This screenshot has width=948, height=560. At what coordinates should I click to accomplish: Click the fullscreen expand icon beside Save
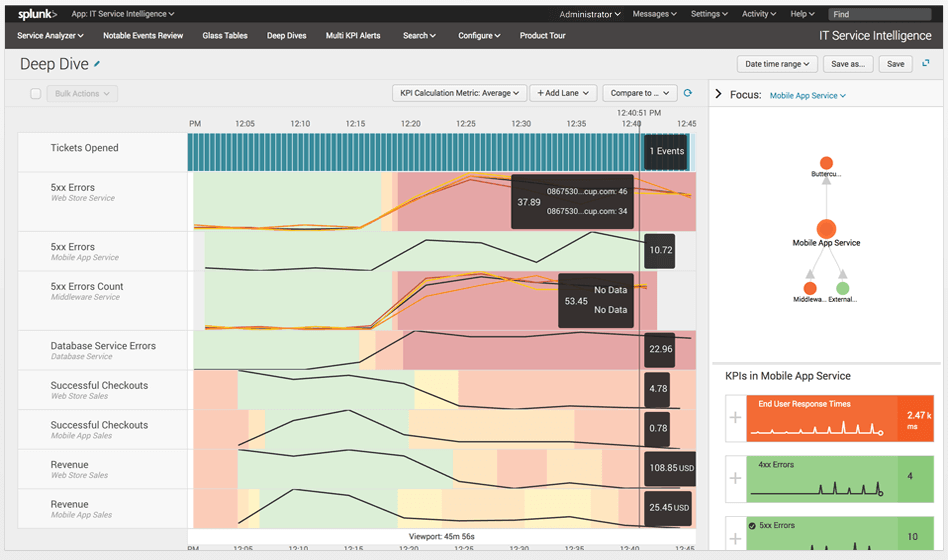(x=926, y=63)
